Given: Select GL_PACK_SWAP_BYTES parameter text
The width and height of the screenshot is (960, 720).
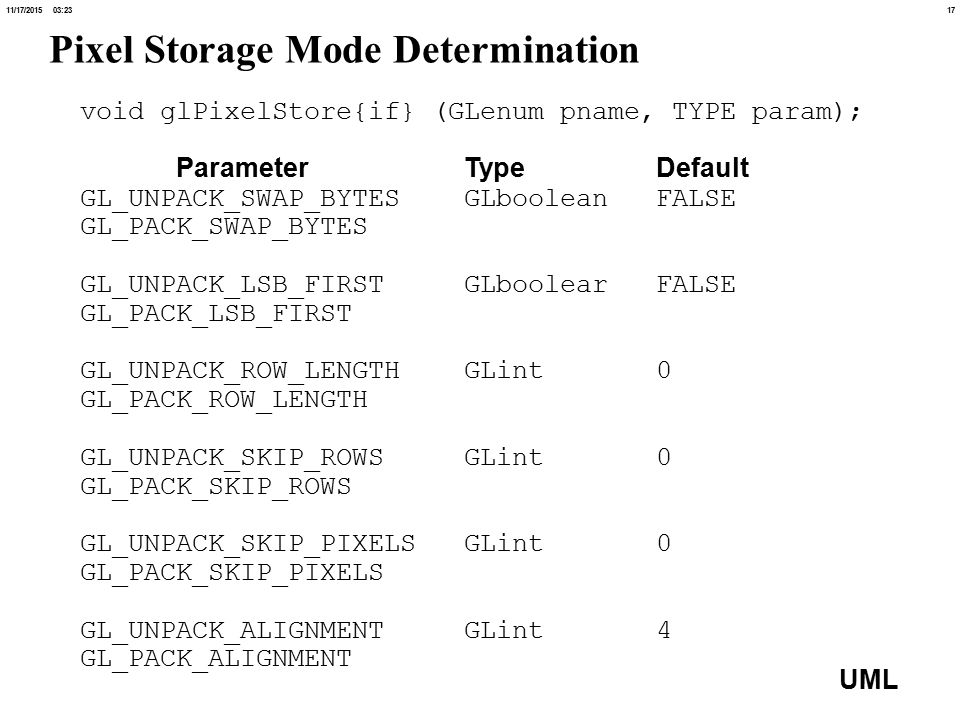Looking at the screenshot, I should pyautogui.click(x=223, y=228).
